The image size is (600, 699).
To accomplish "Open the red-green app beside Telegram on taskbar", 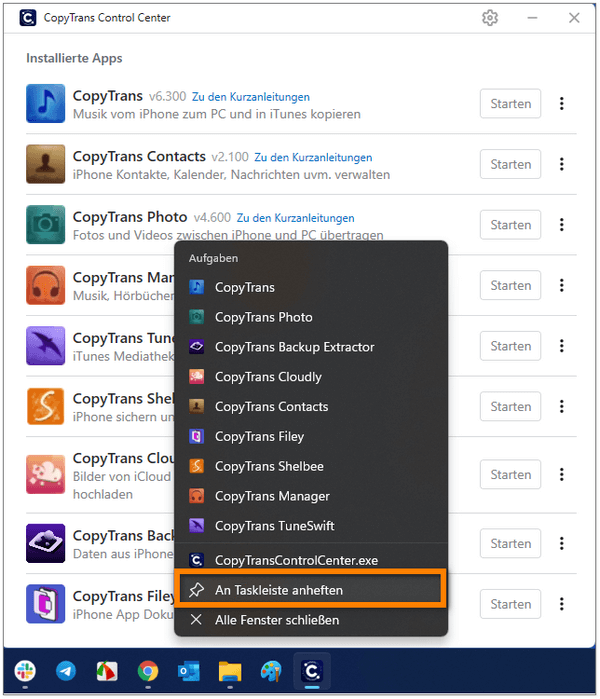I will point(107,671).
